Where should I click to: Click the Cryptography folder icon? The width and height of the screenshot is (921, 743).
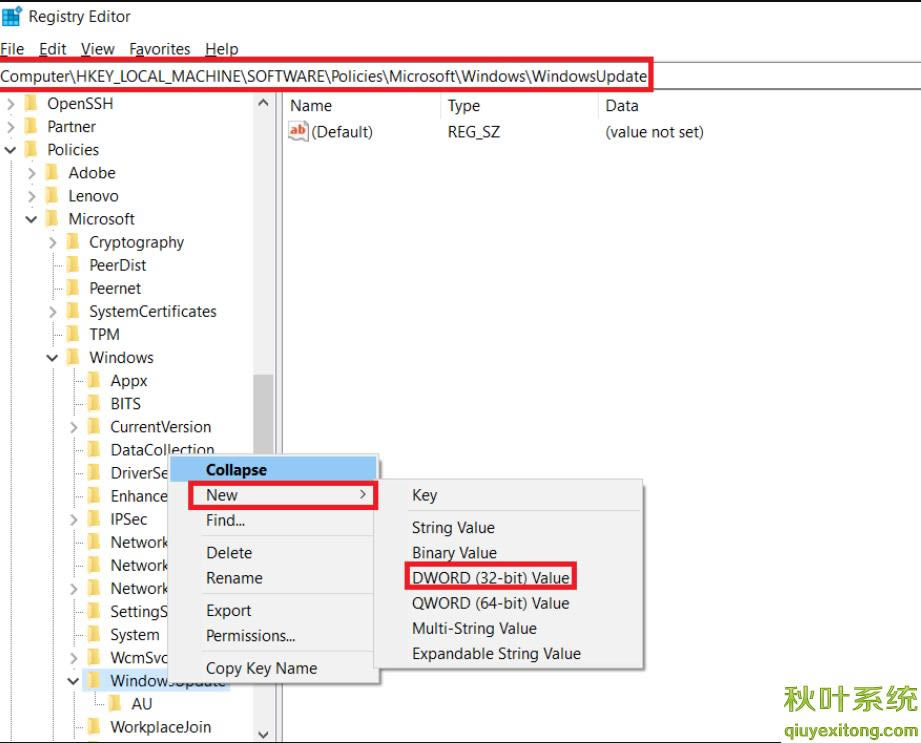click(x=73, y=242)
